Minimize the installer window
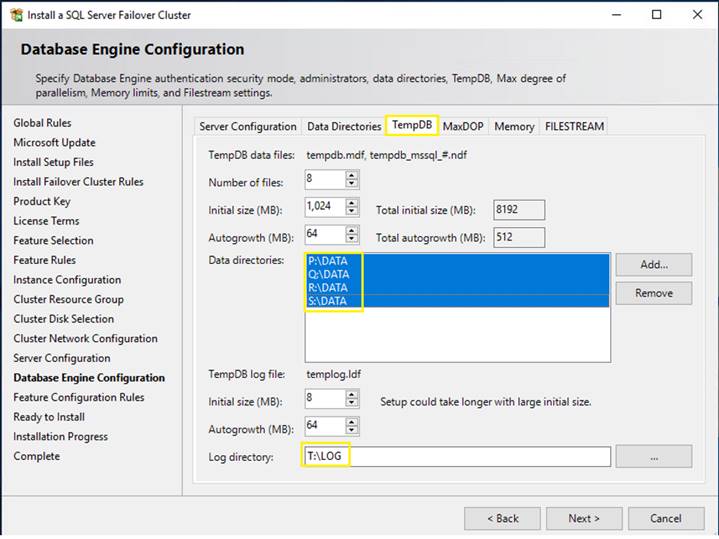719x539 pixels. coord(617,15)
